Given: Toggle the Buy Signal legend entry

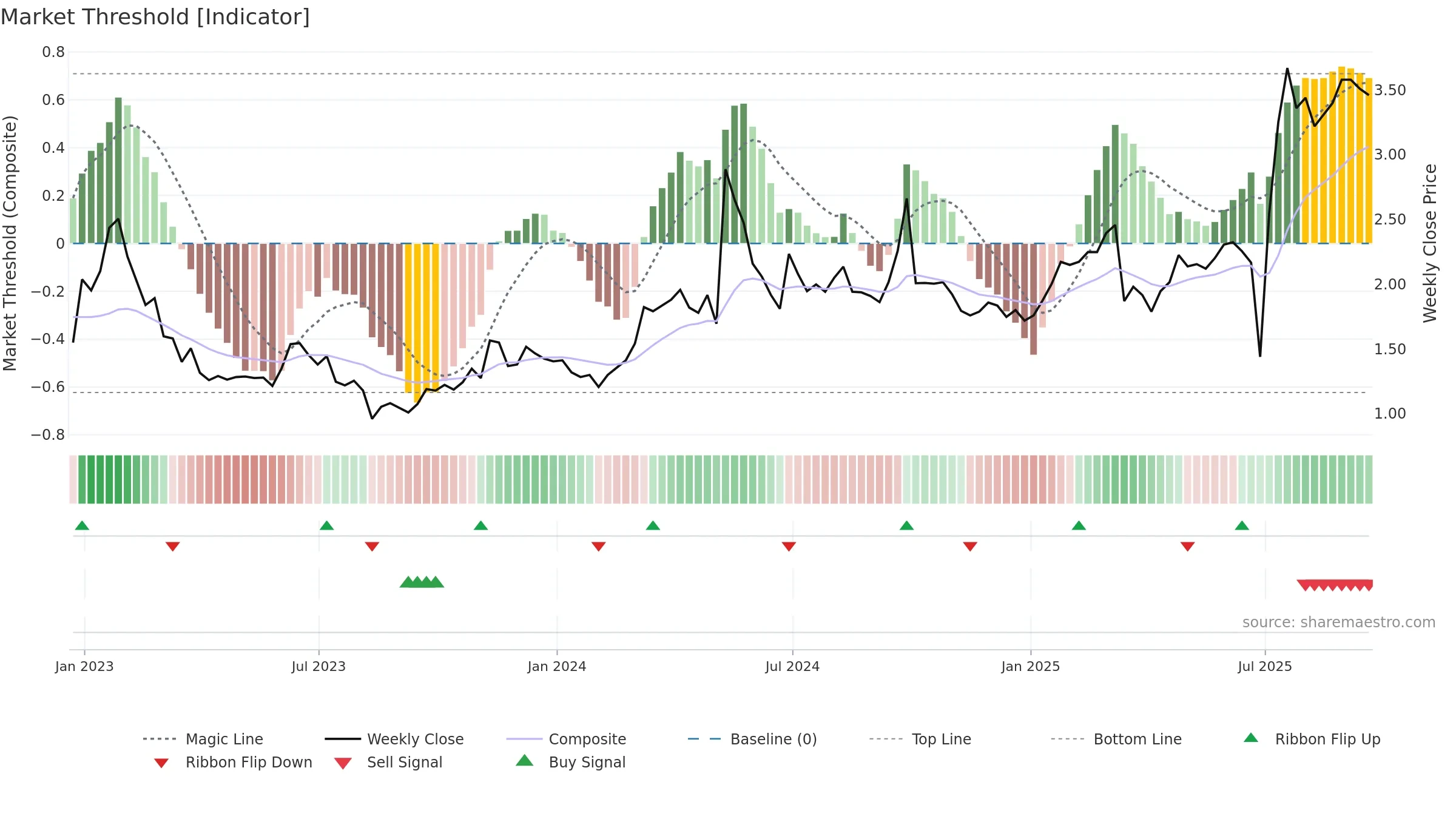Looking at the screenshot, I should (570, 762).
